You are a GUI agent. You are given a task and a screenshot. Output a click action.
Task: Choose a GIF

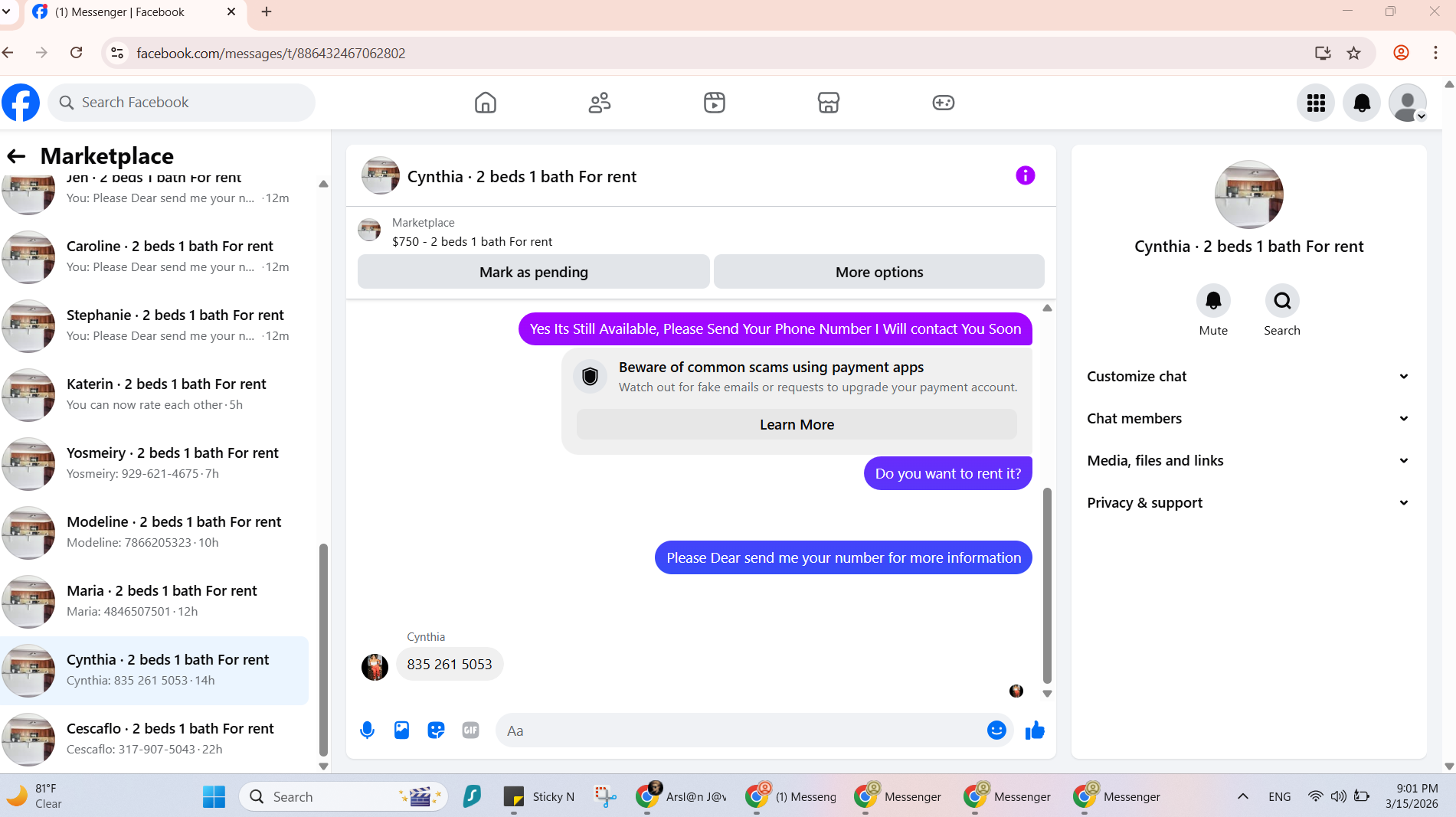470,730
